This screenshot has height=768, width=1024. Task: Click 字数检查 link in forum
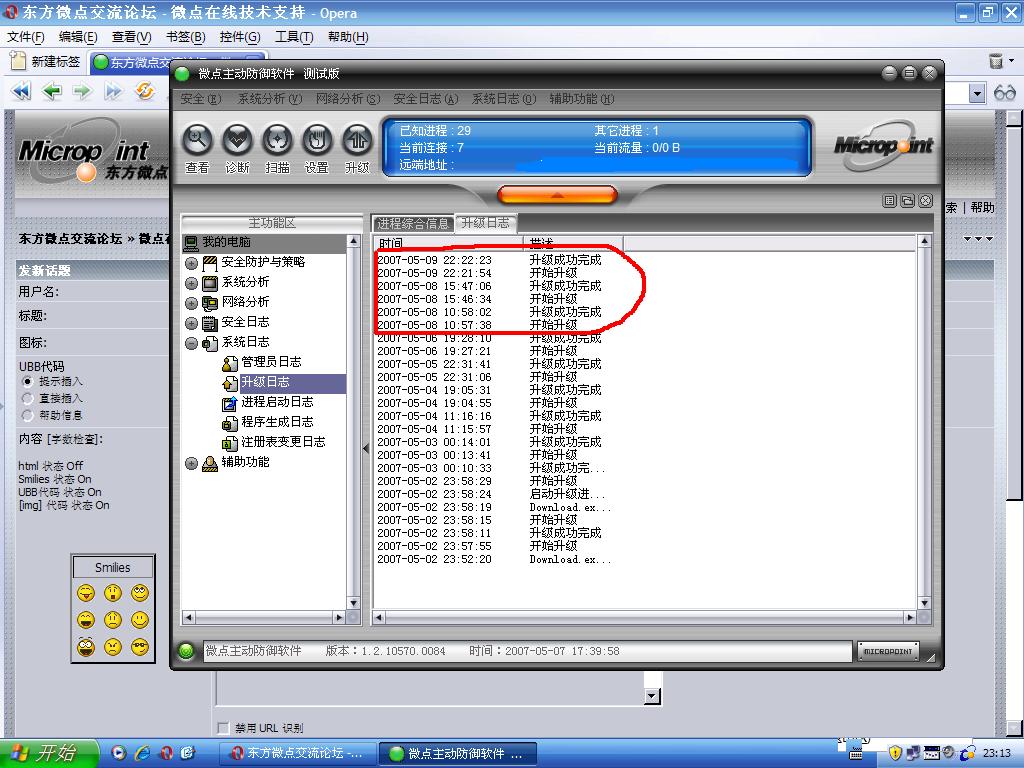point(74,440)
